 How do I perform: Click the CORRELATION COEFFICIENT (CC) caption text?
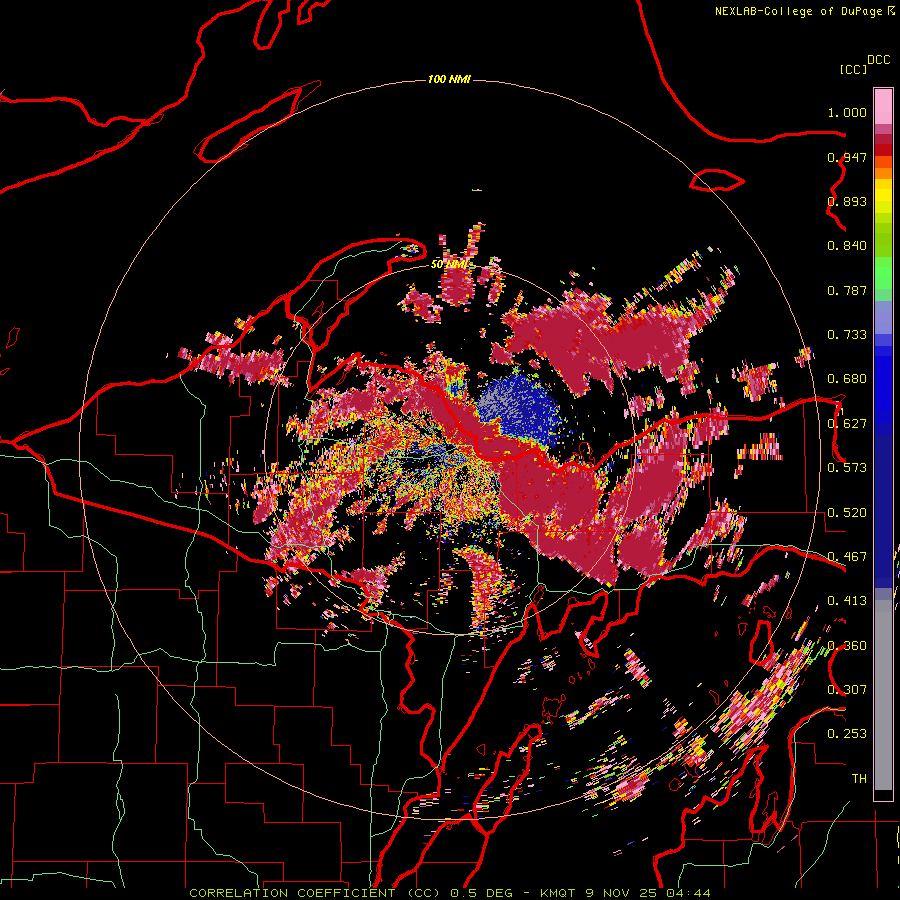pyautogui.click(x=315, y=893)
